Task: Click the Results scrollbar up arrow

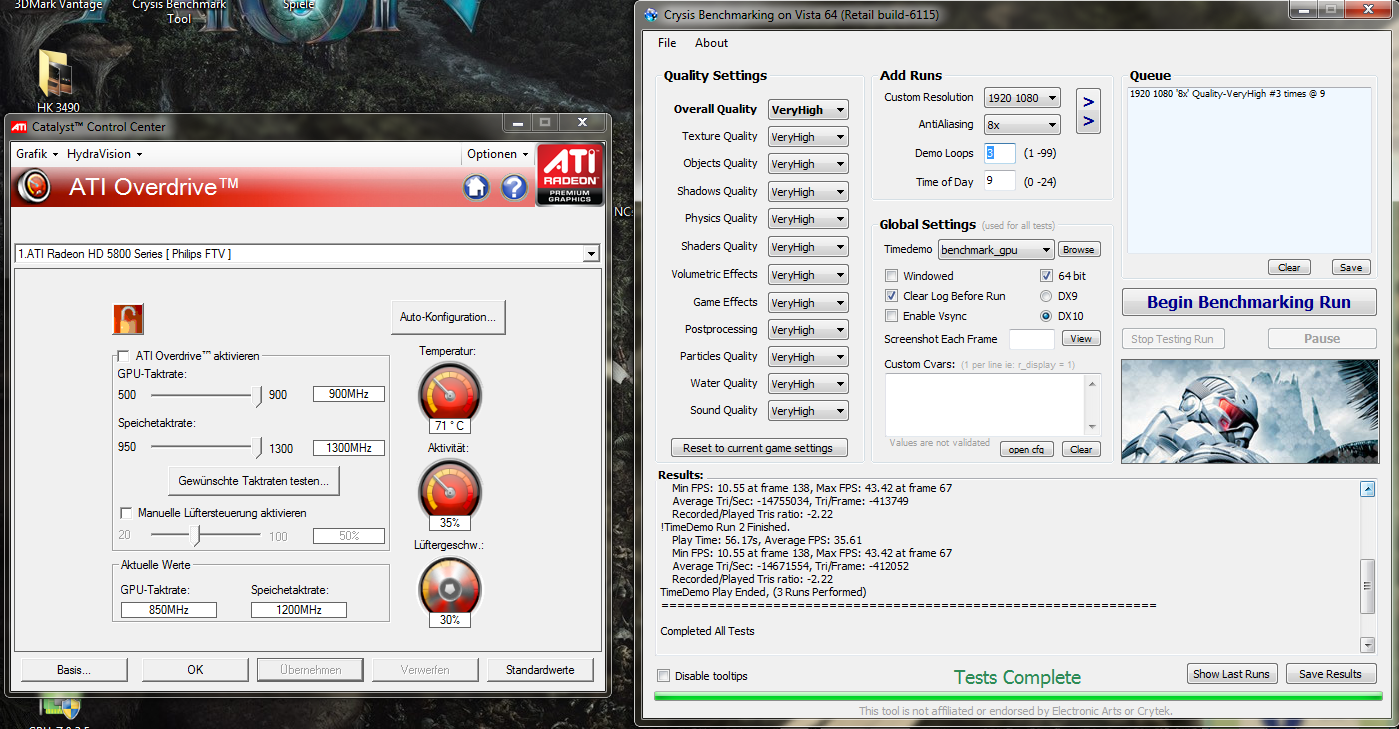Action: coord(1367,489)
